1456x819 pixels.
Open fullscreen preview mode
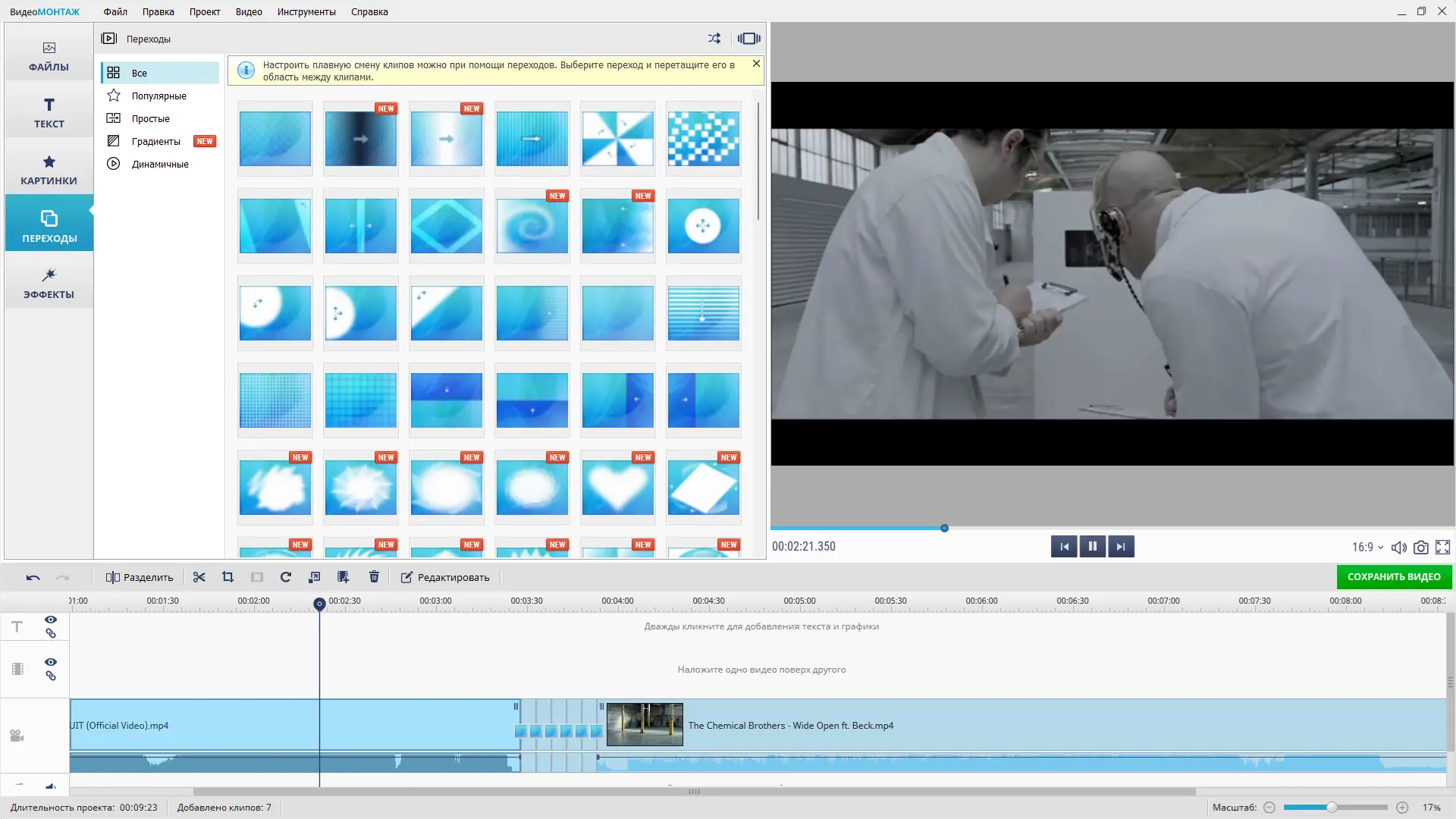point(1443,547)
